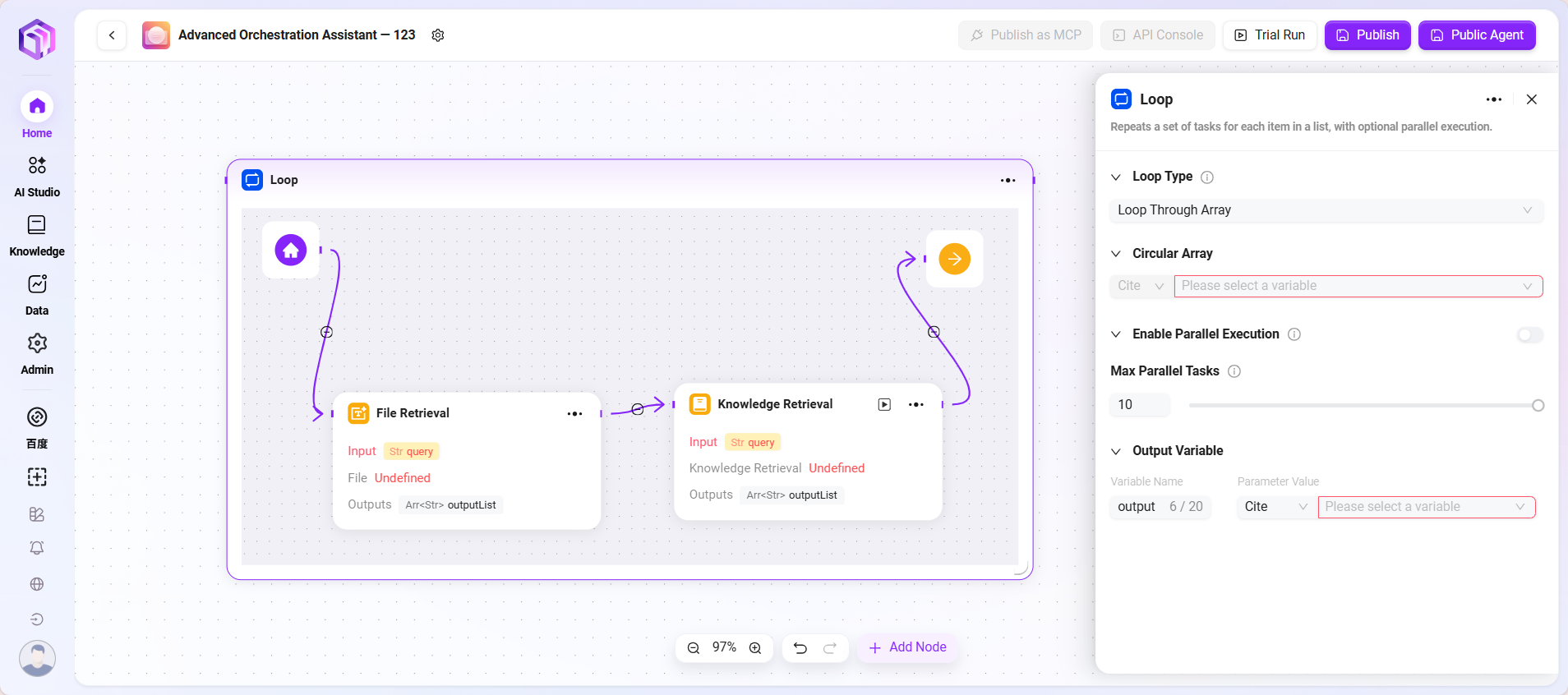Undo the last canvas action
1568x695 pixels.
[x=800, y=648]
